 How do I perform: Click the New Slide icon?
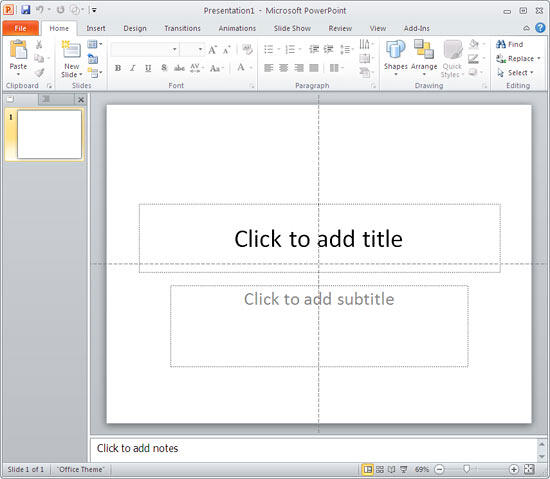[71, 50]
